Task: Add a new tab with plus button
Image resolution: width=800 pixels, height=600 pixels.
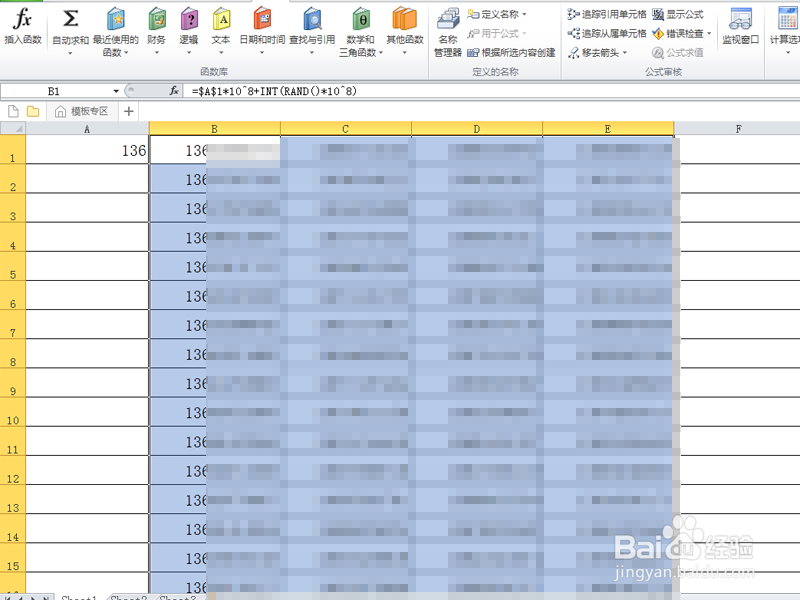Action: pos(129,111)
